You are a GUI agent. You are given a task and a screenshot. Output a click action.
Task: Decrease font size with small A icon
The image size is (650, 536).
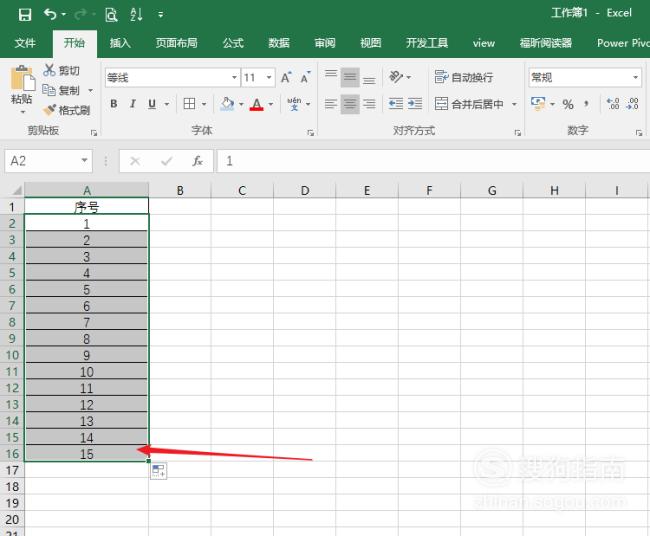[306, 78]
